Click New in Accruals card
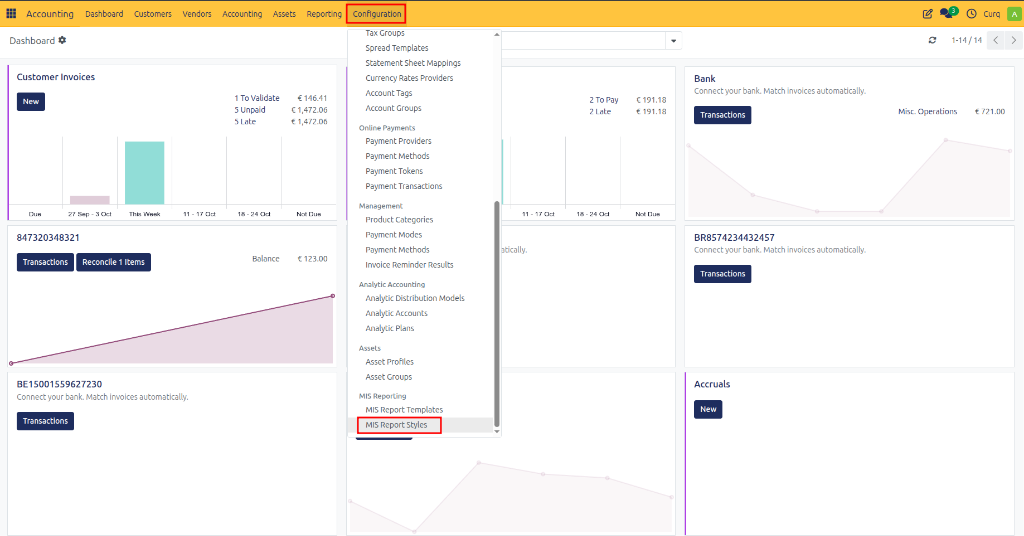The width and height of the screenshot is (1024, 536). pos(708,409)
